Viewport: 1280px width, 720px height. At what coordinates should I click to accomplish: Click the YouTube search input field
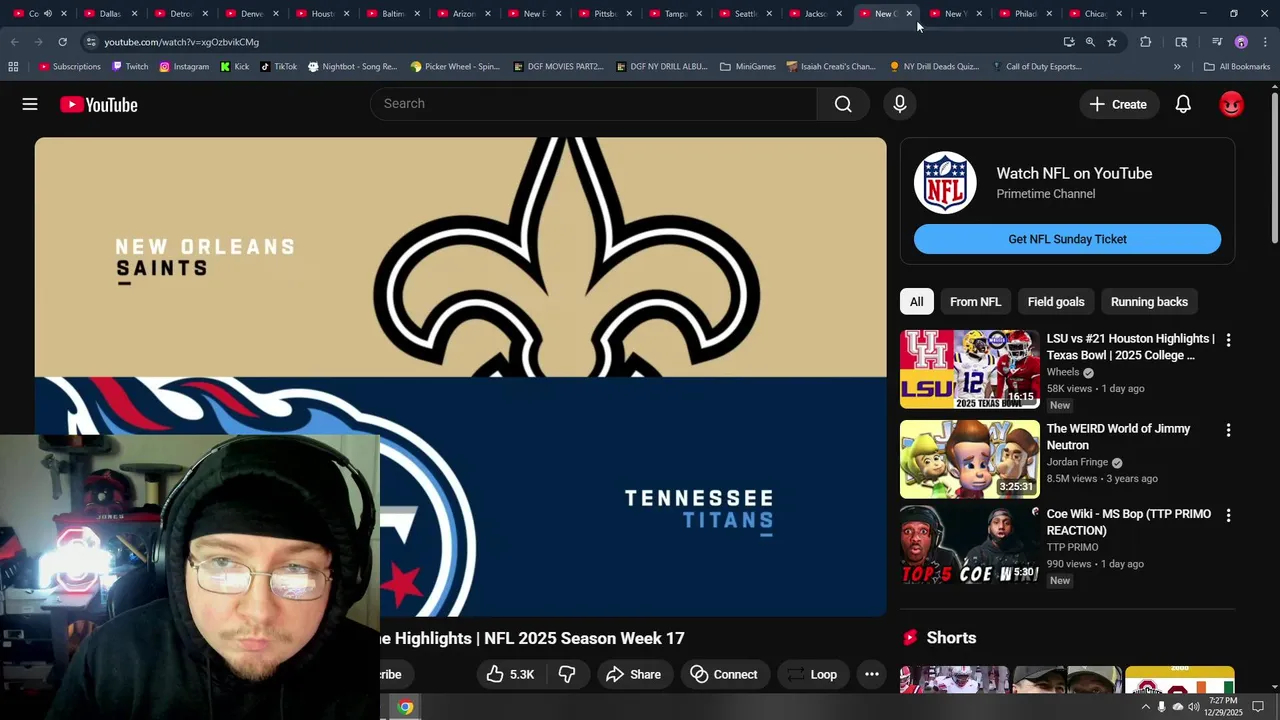[594, 104]
